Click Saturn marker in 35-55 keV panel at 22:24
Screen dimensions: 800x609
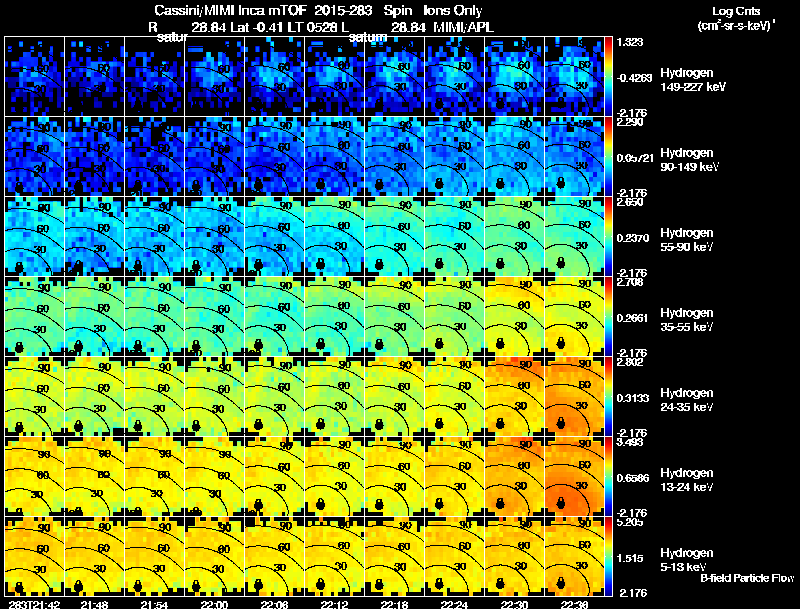[x=439, y=343]
